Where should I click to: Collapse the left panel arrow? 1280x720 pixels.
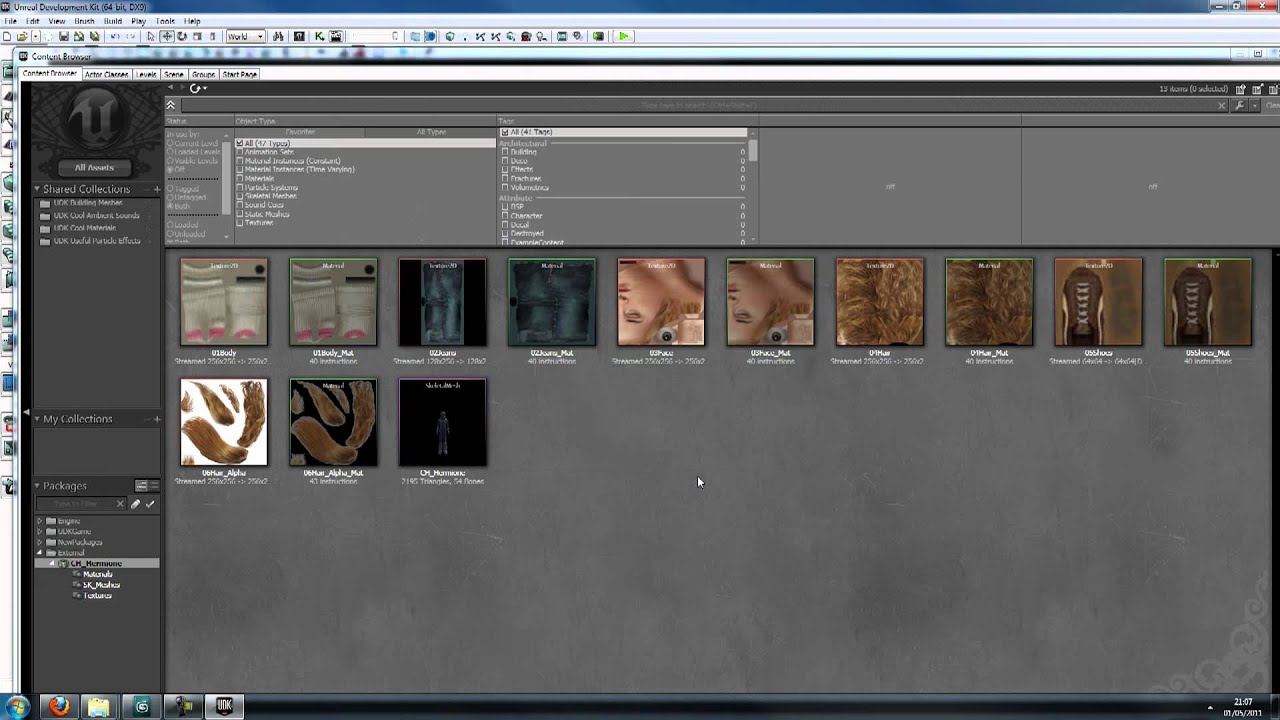tap(27, 412)
